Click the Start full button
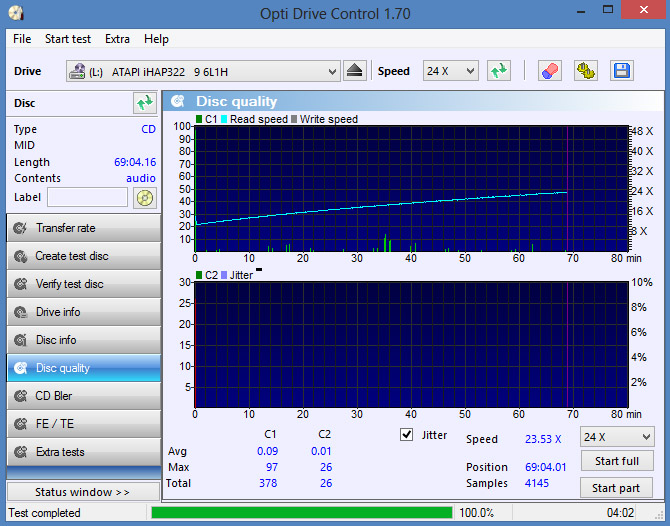Viewport: 670px width, 526px height. pos(617,461)
